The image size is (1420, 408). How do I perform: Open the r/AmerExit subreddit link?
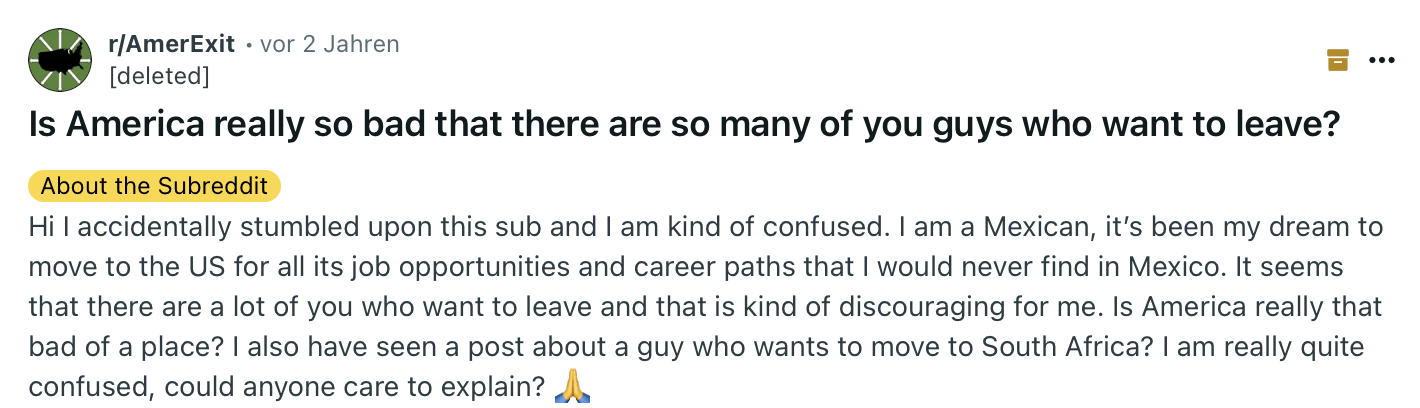171,44
